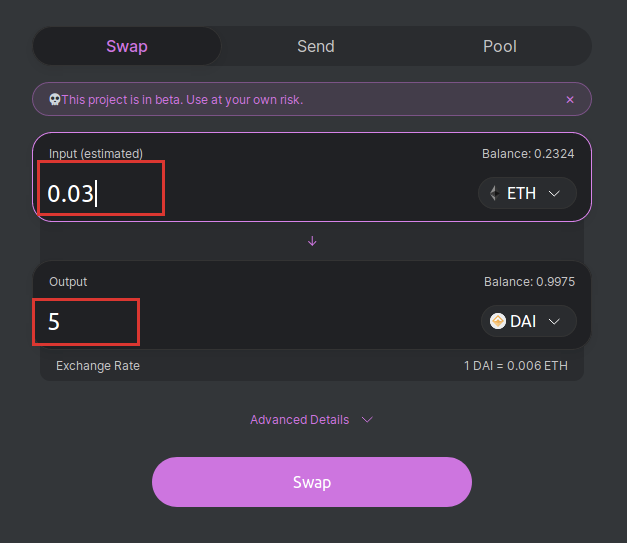Click the 1 DAI = 0.006 ETH rate

pyautogui.click(x=515, y=366)
